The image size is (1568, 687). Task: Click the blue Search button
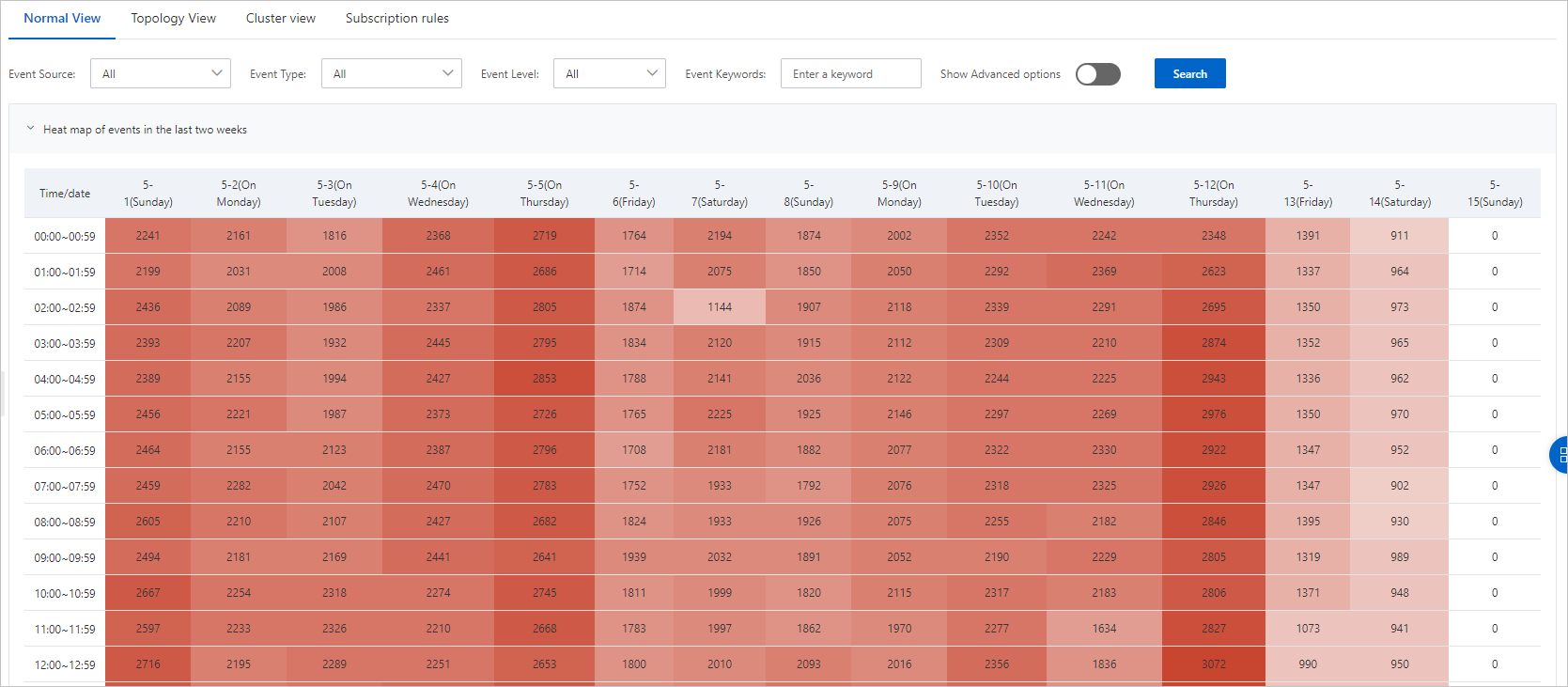[x=1190, y=73]
